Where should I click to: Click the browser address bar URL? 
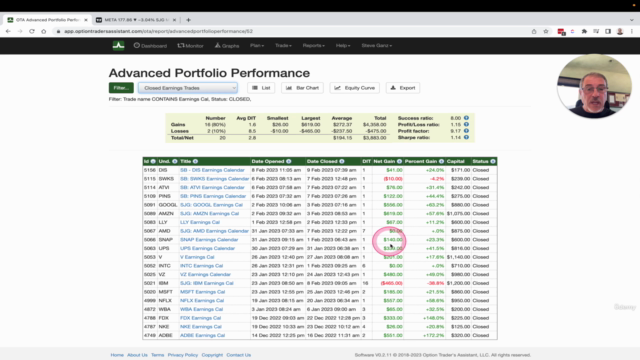tap(158, 31)
